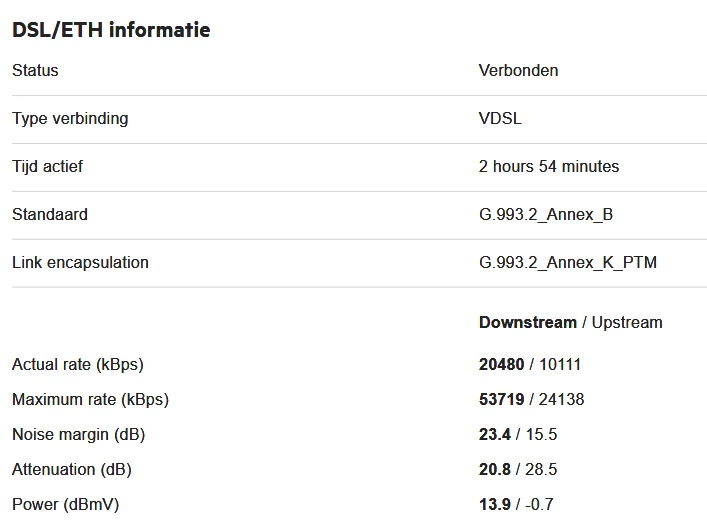Click the Type verbinding label
This screenshot has width=707, height=525.
(x=70, y=118)
